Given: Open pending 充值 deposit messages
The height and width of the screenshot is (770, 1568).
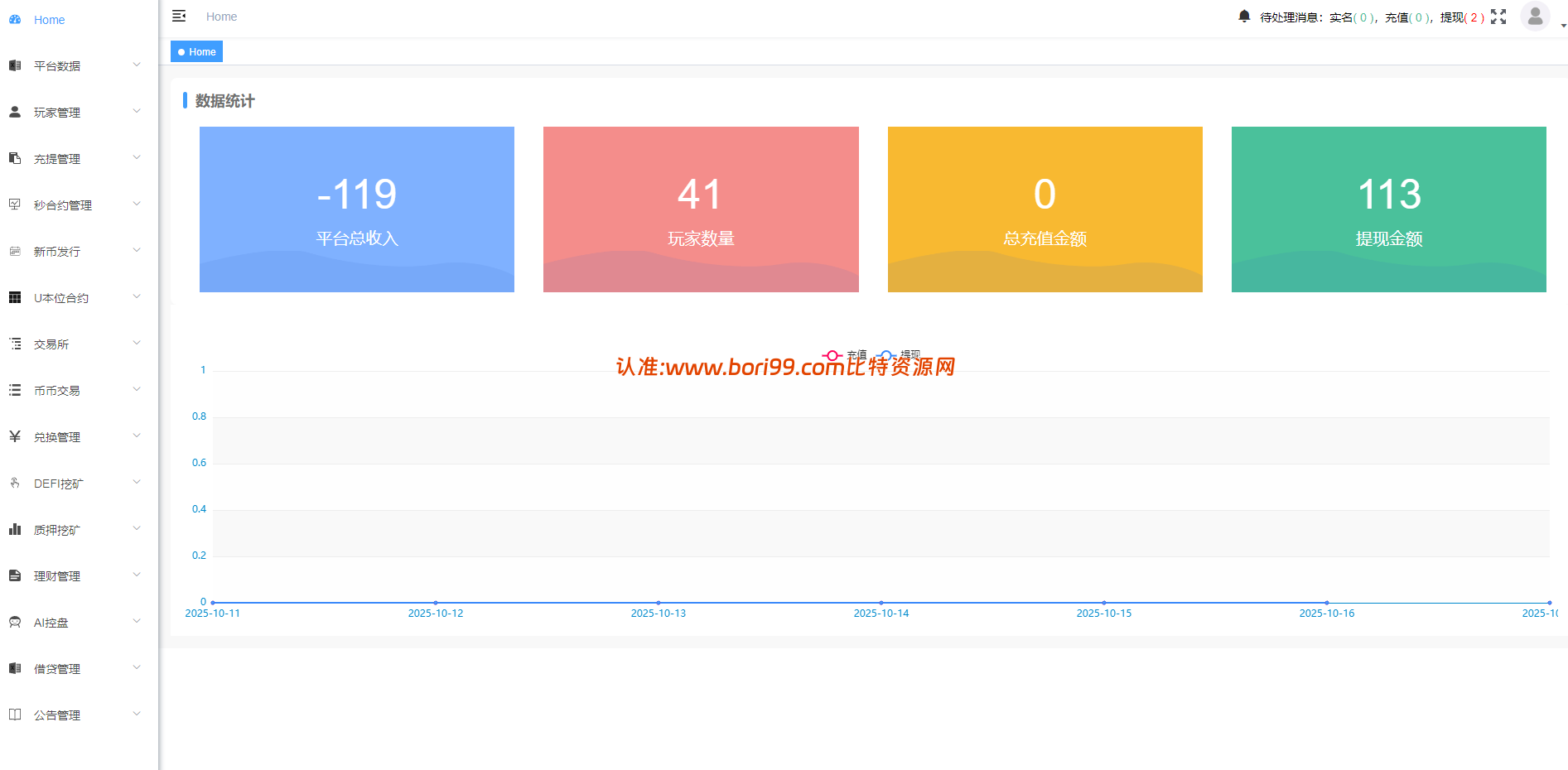Looking at the screenshot, I should click(1409, 17).
